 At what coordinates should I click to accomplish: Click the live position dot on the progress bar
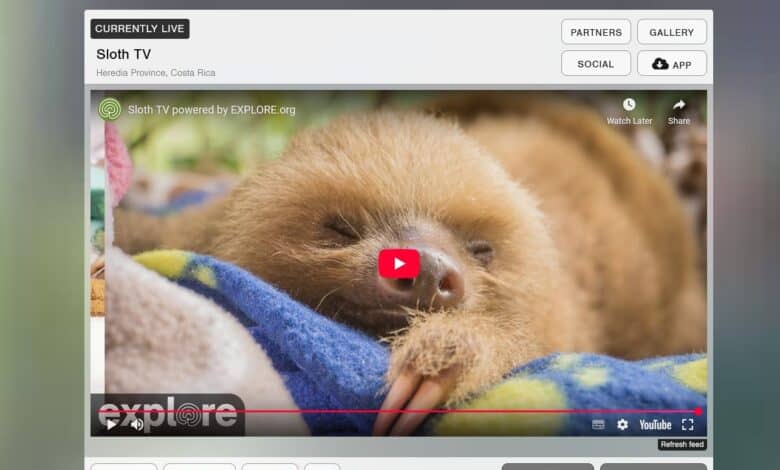(698, 411)
